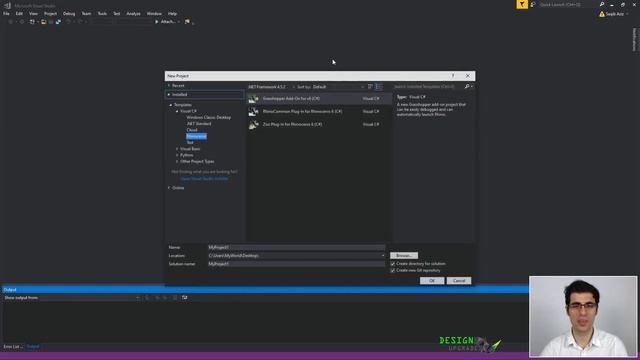Click the New Project toolbar icon

[32, 22]
